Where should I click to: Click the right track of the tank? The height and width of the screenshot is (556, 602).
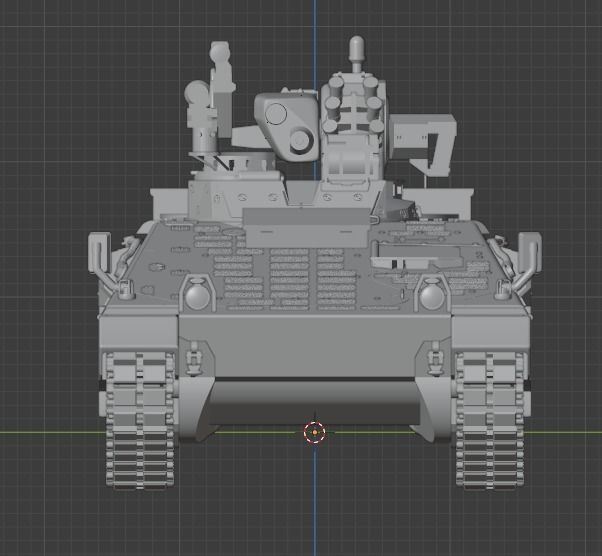point(490,420)
